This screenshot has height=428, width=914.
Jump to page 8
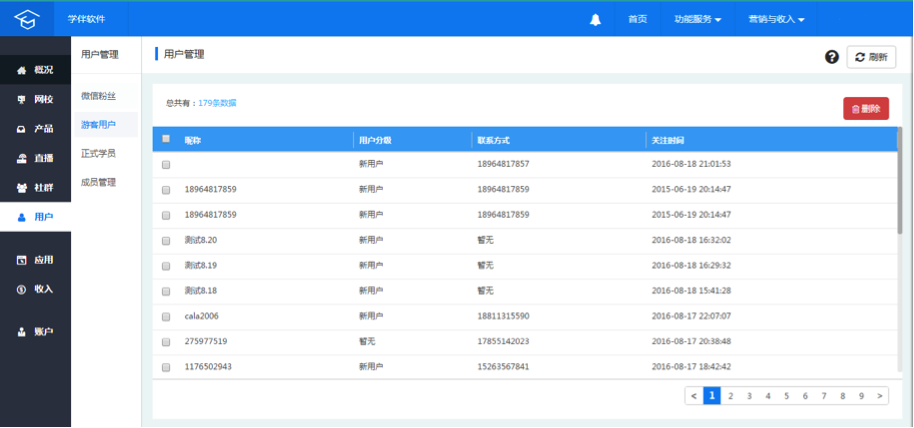(842, 396)
